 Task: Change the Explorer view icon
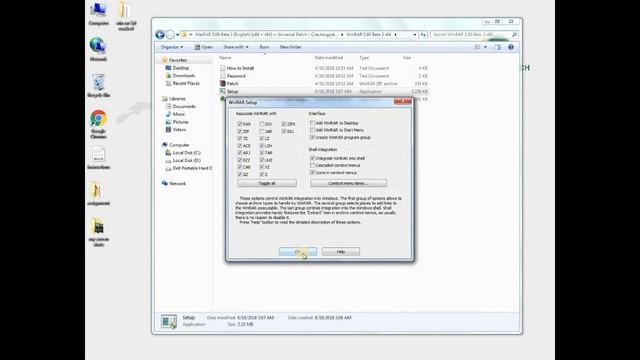(477, 47)
